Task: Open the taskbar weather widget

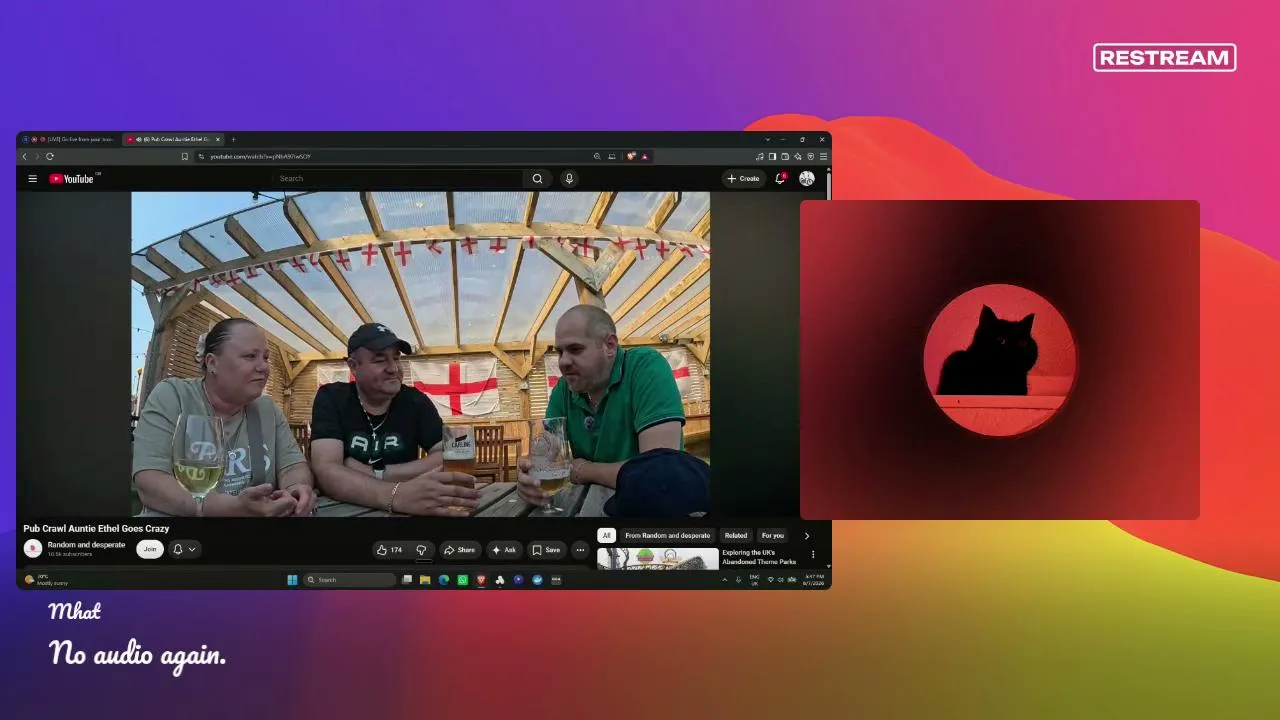Action: [48, 580]
